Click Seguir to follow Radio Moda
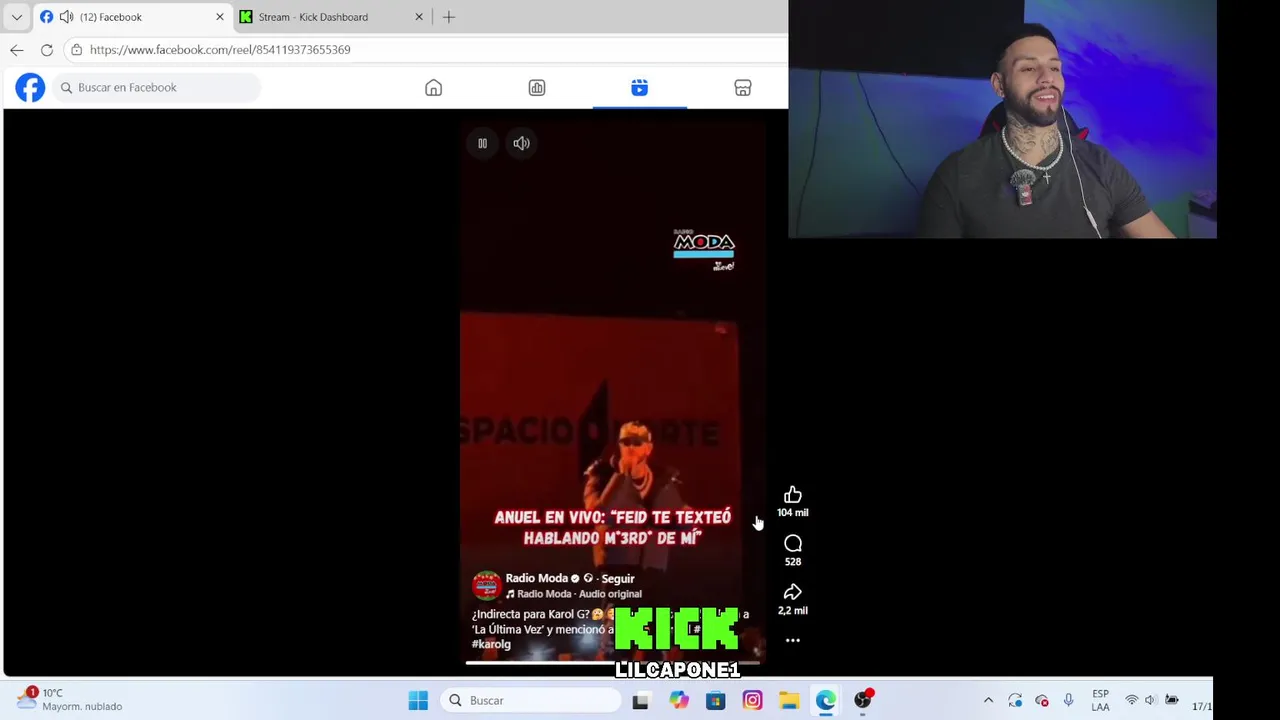The width and height of the screenshot is (1280, 720). click(x=618, y=578)
